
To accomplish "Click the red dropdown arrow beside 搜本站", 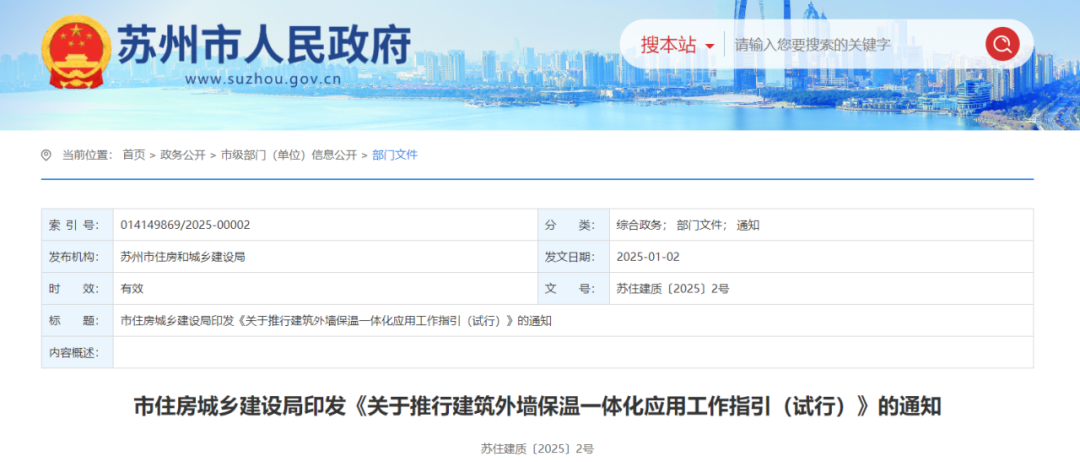I will point(710,46).
